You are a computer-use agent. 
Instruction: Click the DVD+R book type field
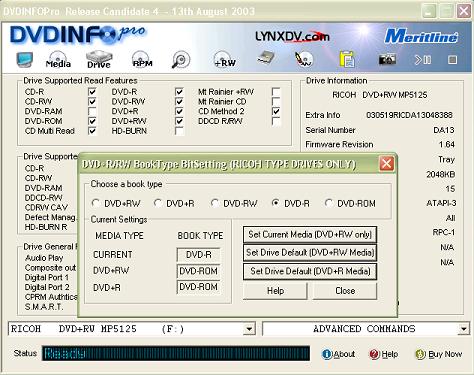coord(198,287)
